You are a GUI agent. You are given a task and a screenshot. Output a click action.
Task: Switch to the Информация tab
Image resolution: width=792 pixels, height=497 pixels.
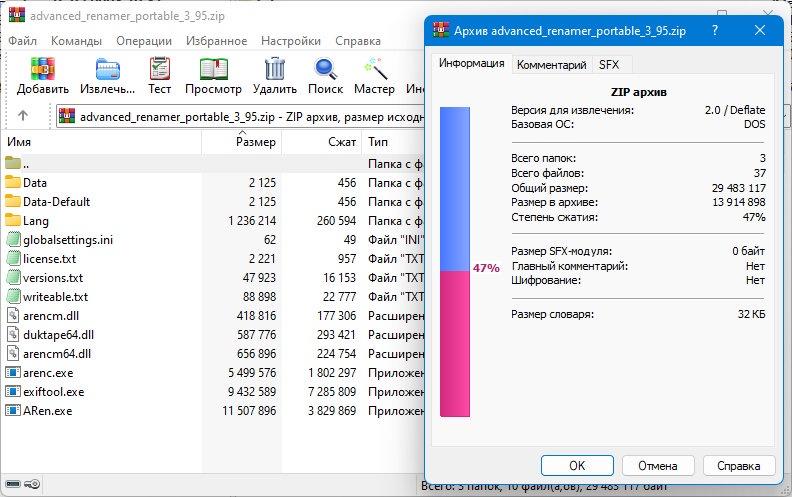tap(471, 63)
